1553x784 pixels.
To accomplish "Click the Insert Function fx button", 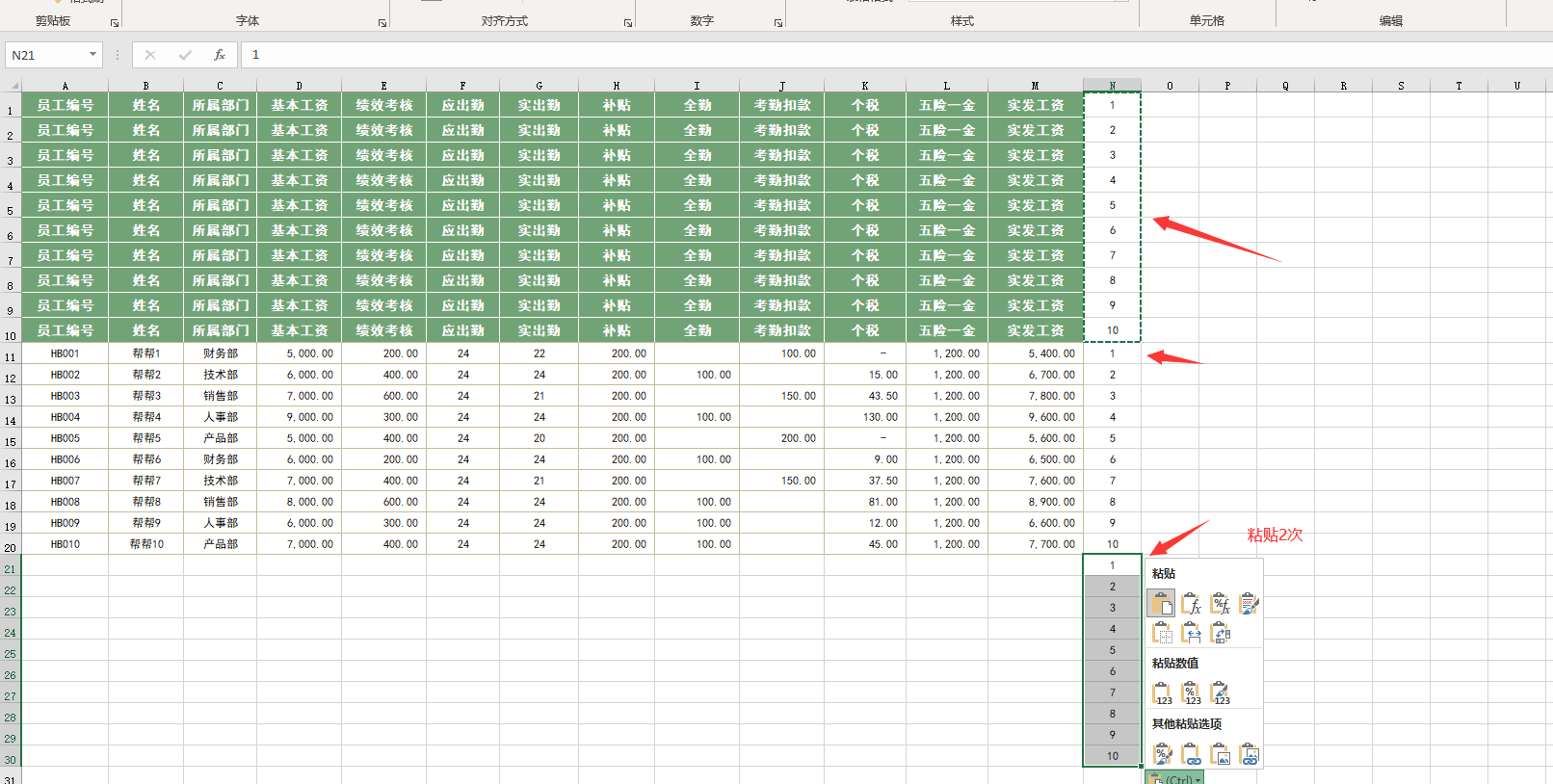I will coord(220,55).
